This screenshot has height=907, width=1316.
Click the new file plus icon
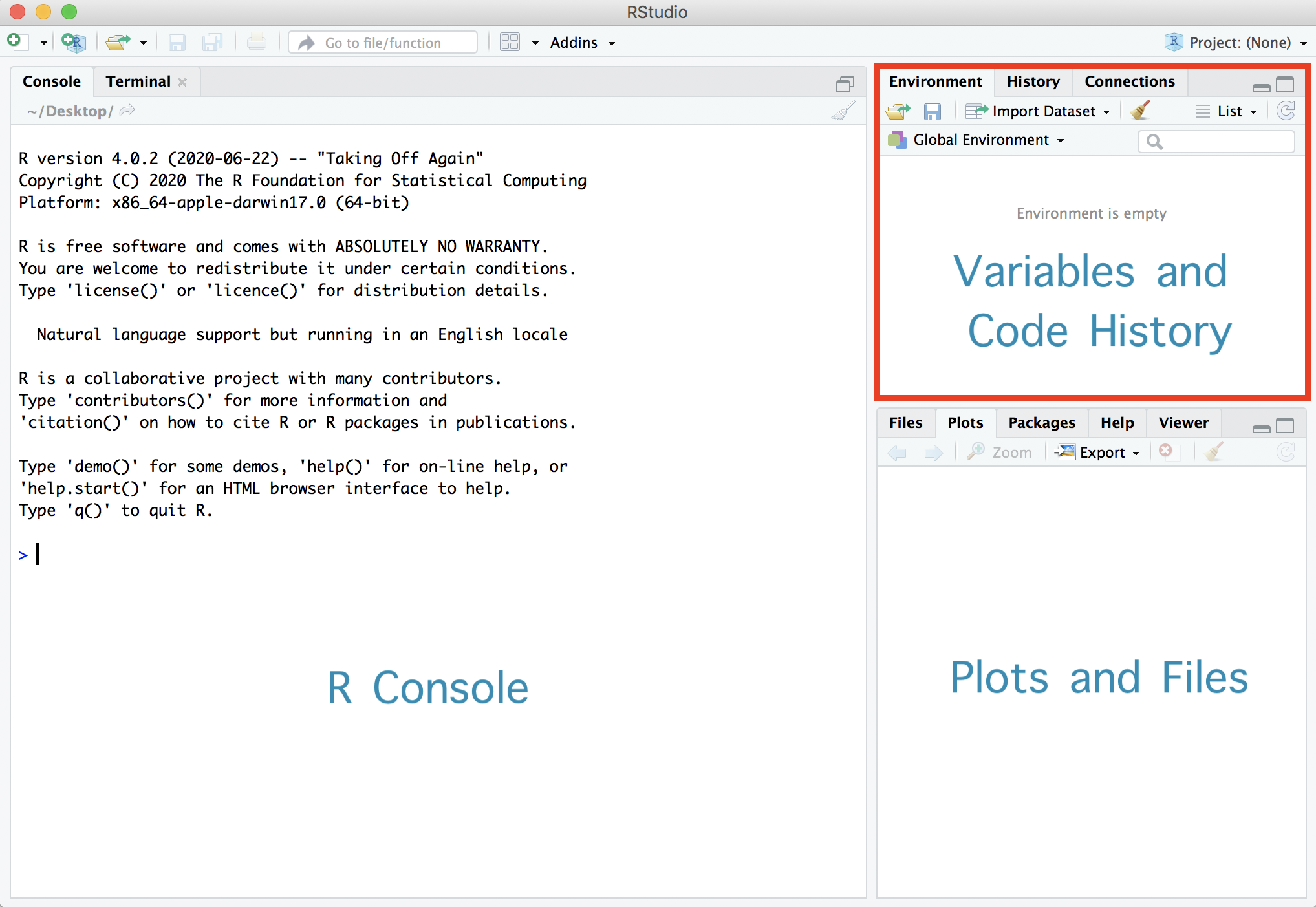[15, 42]
